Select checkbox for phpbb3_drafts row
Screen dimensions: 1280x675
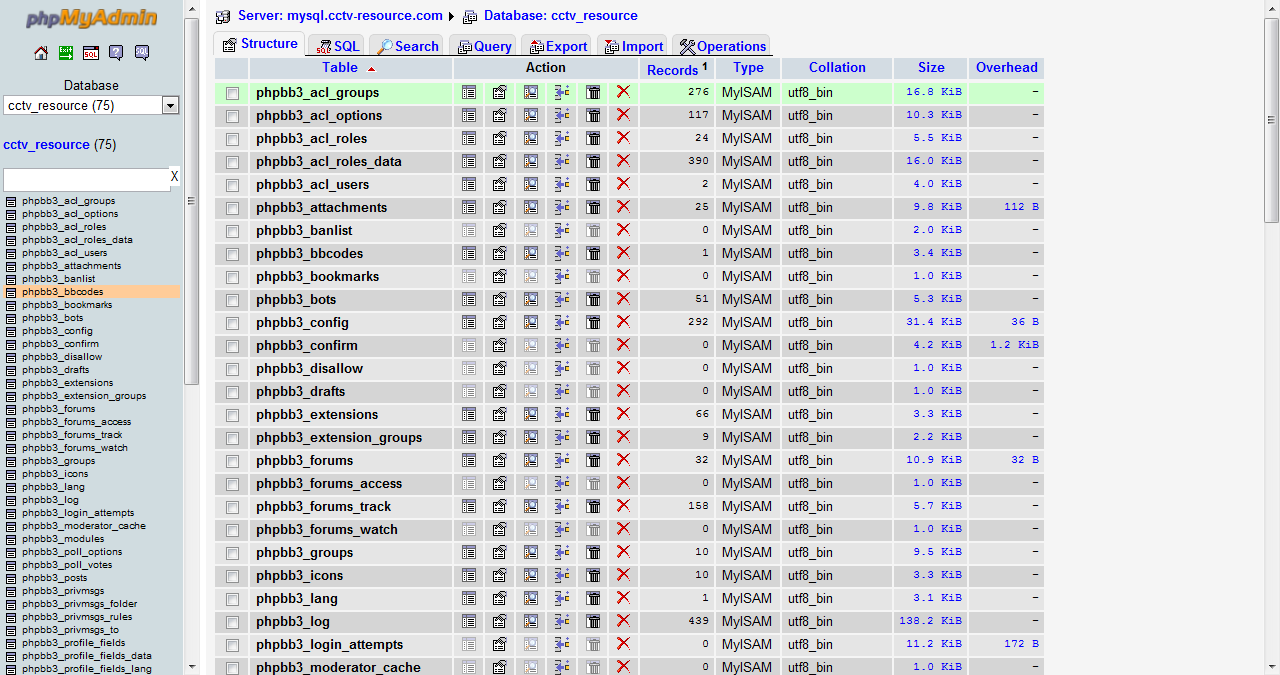232,392
